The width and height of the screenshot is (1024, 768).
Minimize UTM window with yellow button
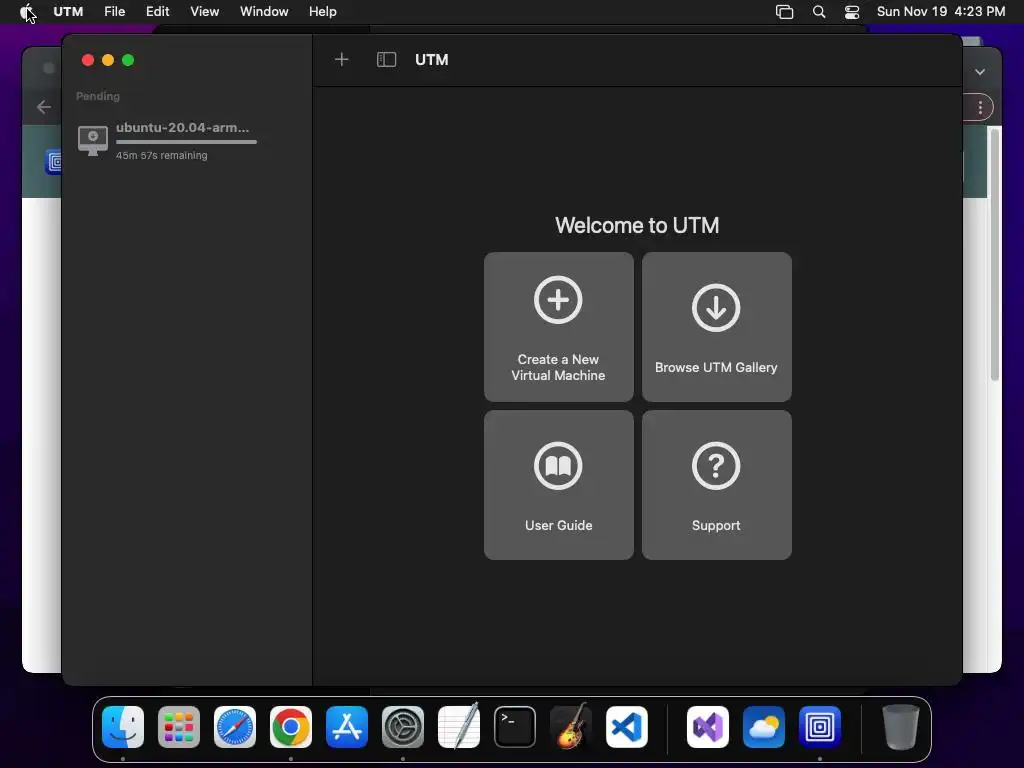pyautogui.click(x=108, y=60)
